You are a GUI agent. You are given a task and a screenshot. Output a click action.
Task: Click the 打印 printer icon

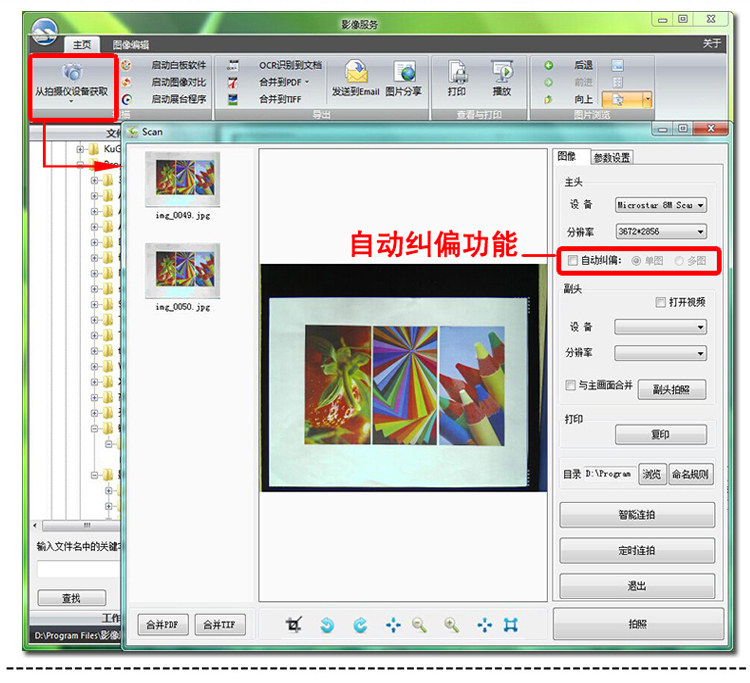(457, 72)
